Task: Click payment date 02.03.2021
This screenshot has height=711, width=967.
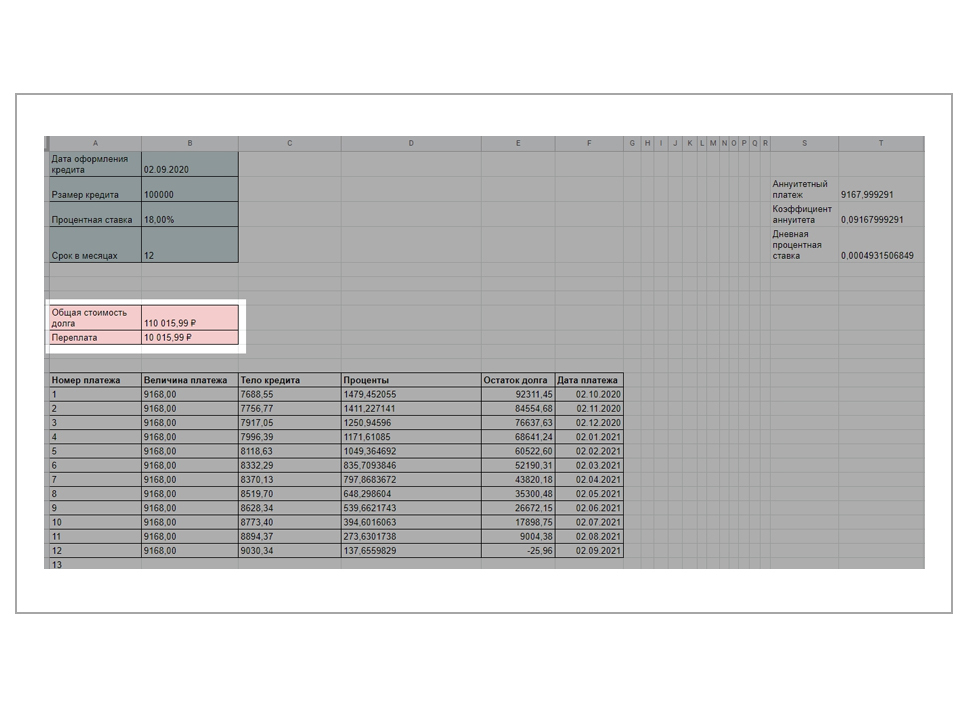Action: (589, 465)
